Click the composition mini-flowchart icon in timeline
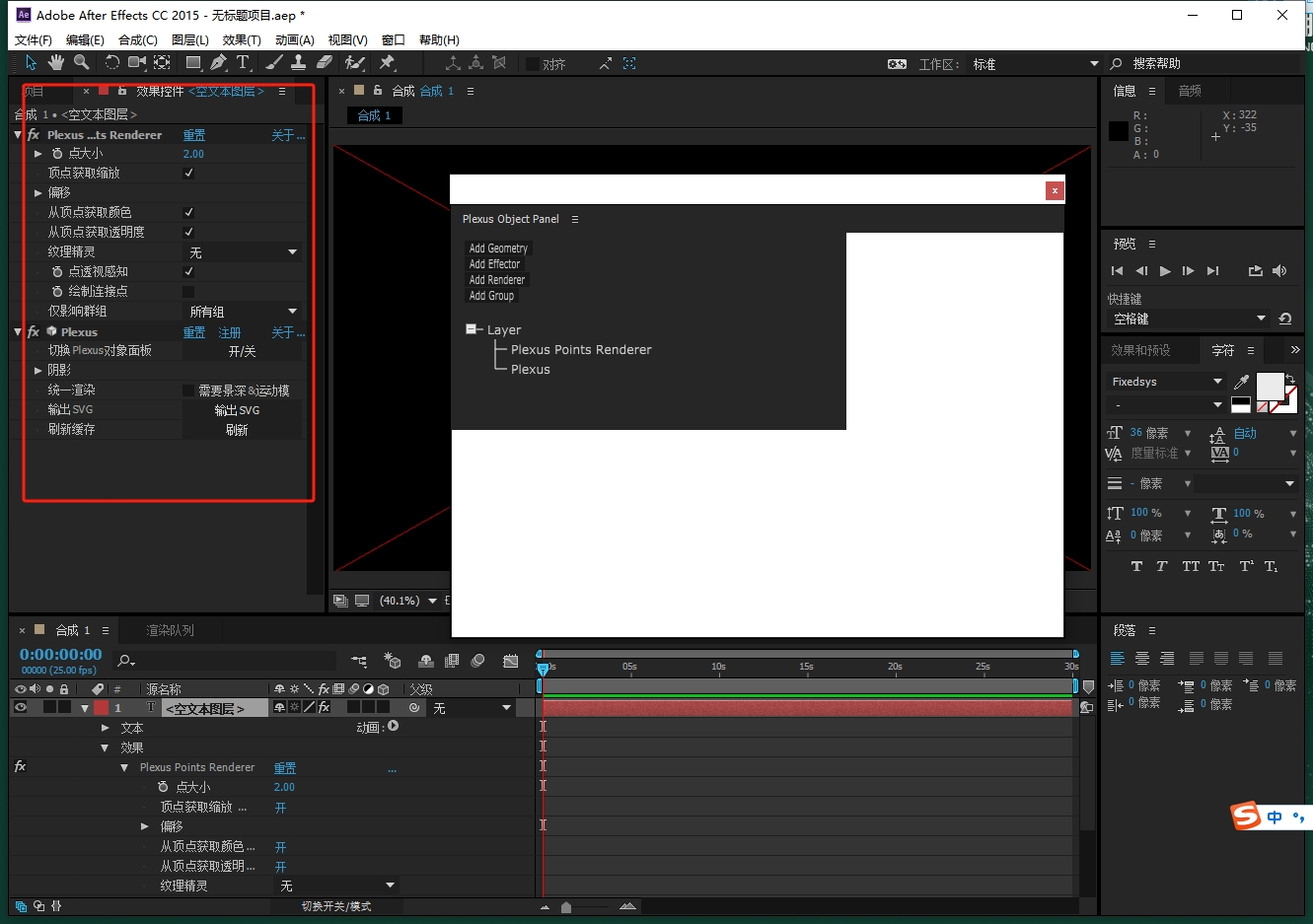 click(x=359, y=661)
